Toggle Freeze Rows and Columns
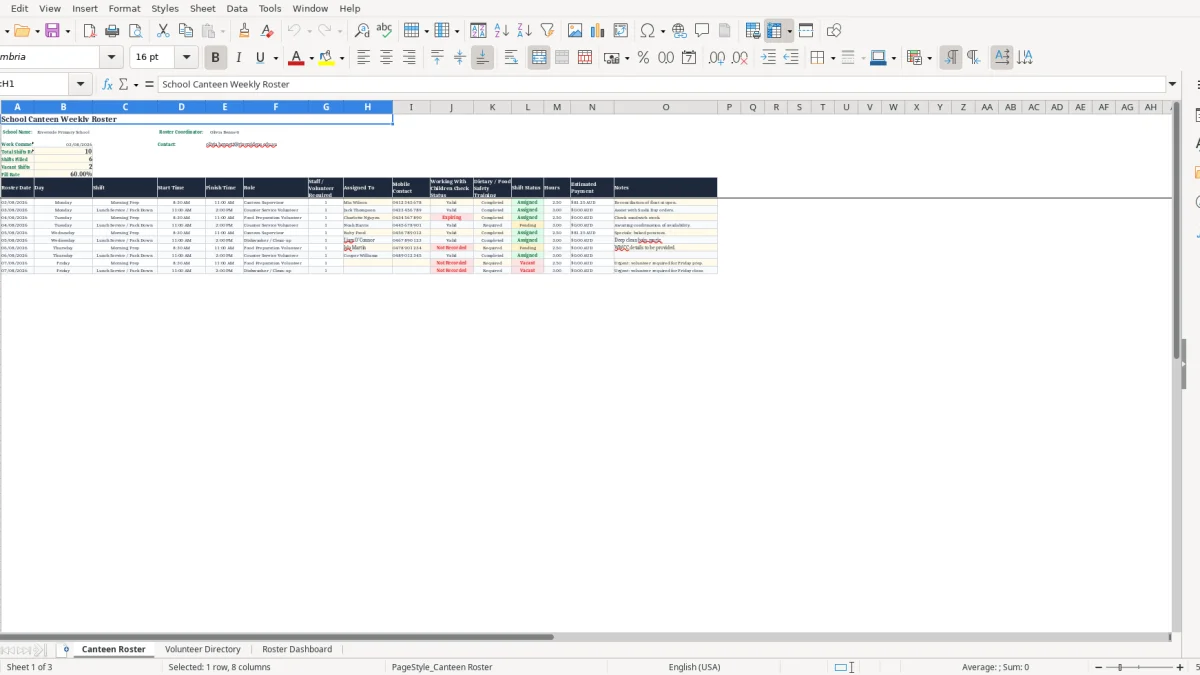Viewport: 1200px width, 675px height. point(774,31)
